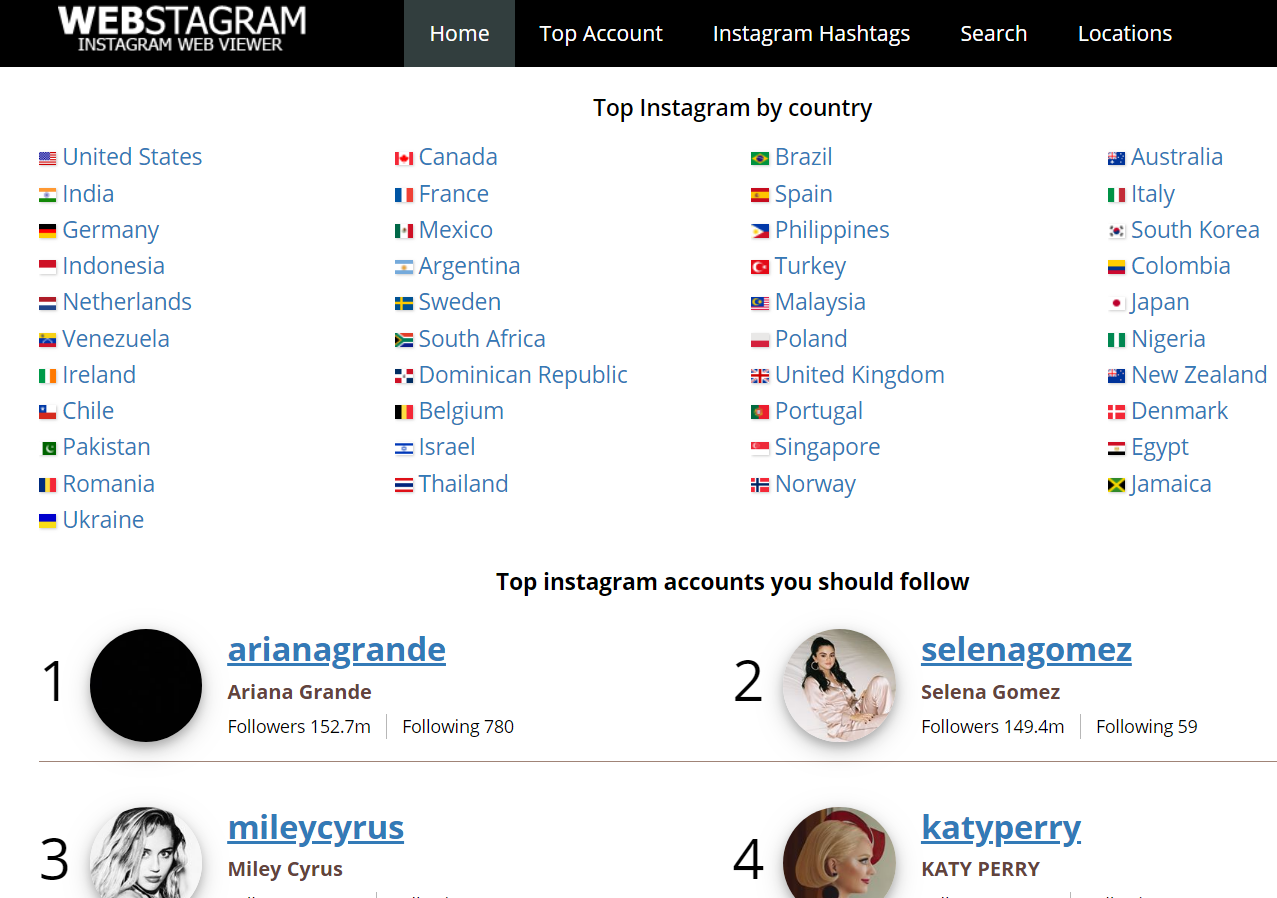The image size is (1277, 898).
Task: Click arianagrande's black profile picture
Action: pyautogui.click(x=146, y=685)
